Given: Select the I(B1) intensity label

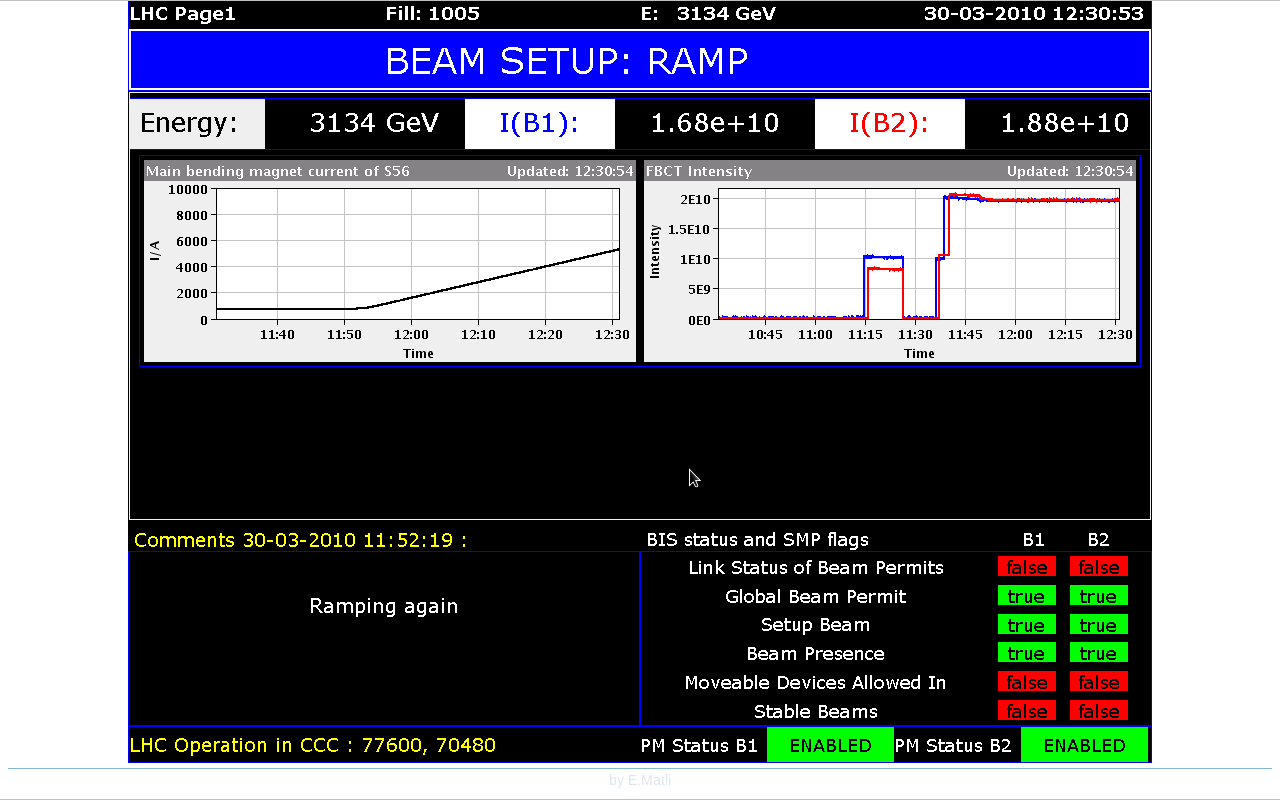Looking at the screenshot, I should 540,123.
